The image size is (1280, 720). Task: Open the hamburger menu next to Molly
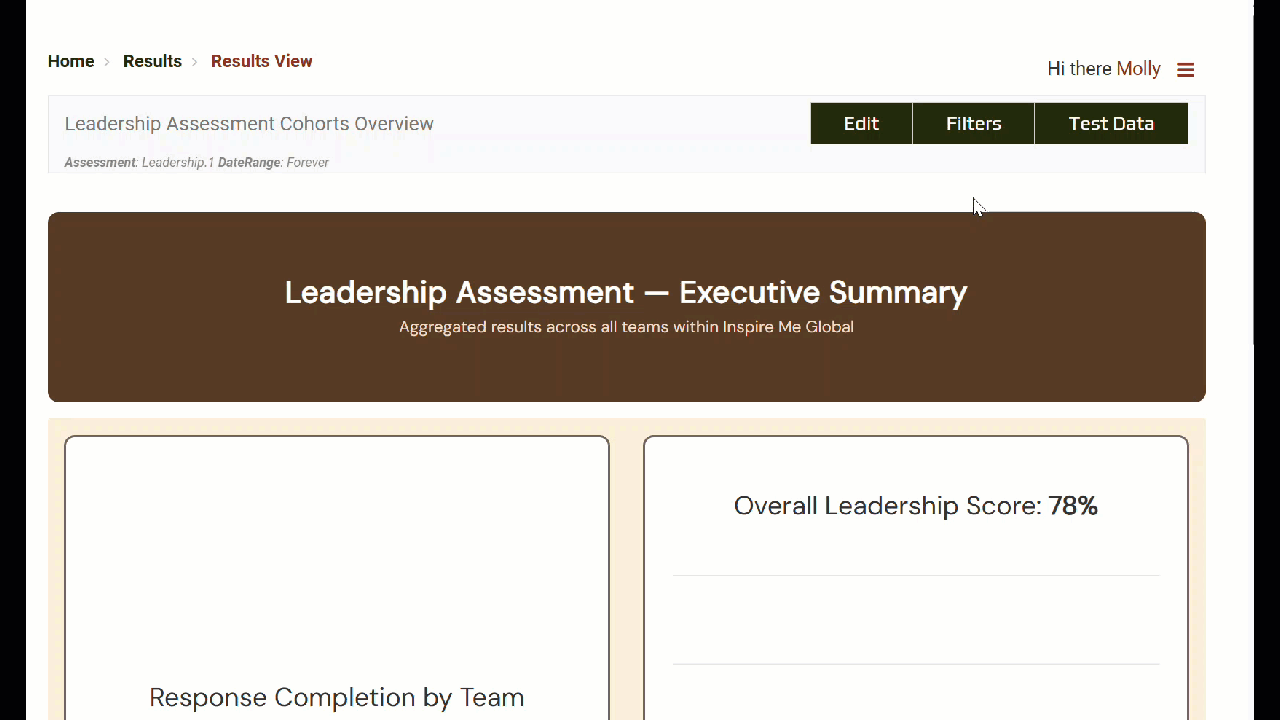(1185, 70)
